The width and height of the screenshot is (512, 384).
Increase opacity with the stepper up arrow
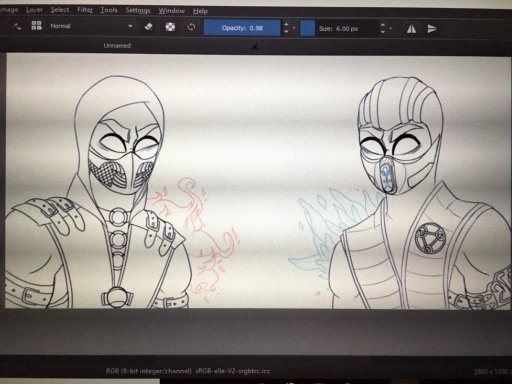pos(286,24)
